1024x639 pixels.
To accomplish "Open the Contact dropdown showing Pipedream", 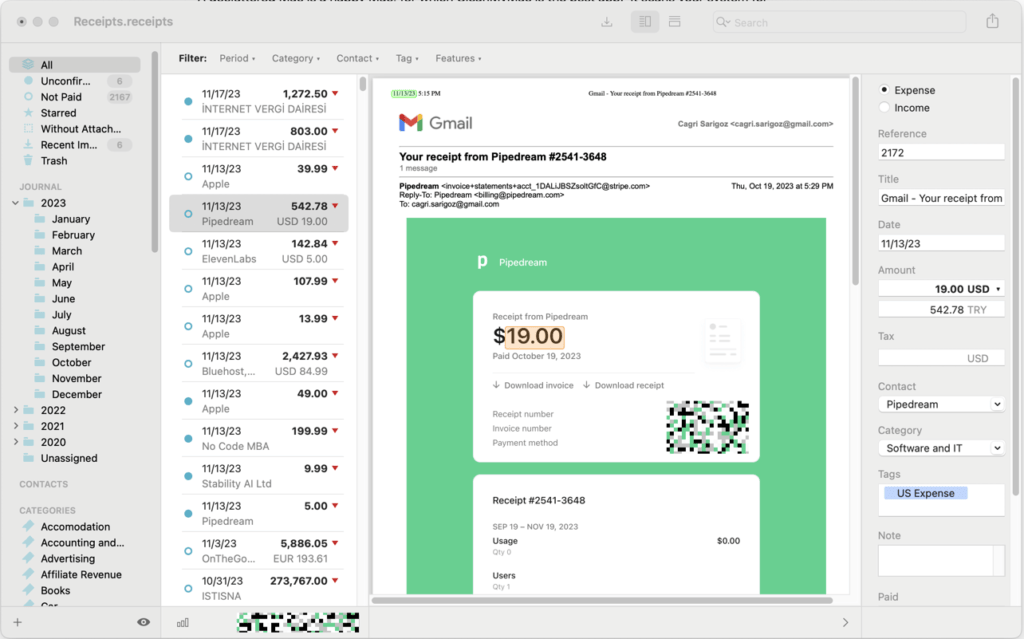I will tap(940, 404).
